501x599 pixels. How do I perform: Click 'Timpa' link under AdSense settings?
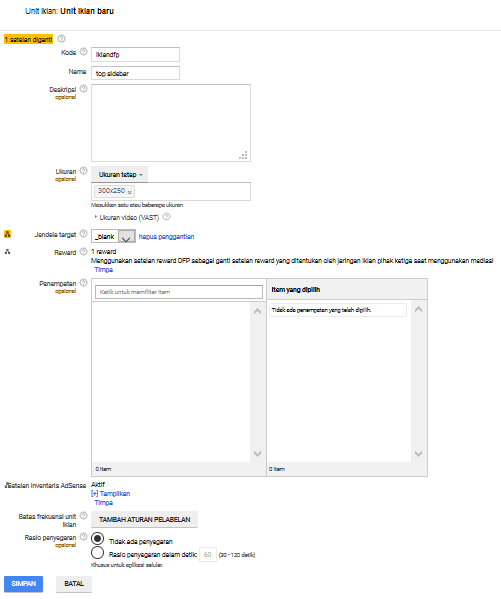(104, 503)
